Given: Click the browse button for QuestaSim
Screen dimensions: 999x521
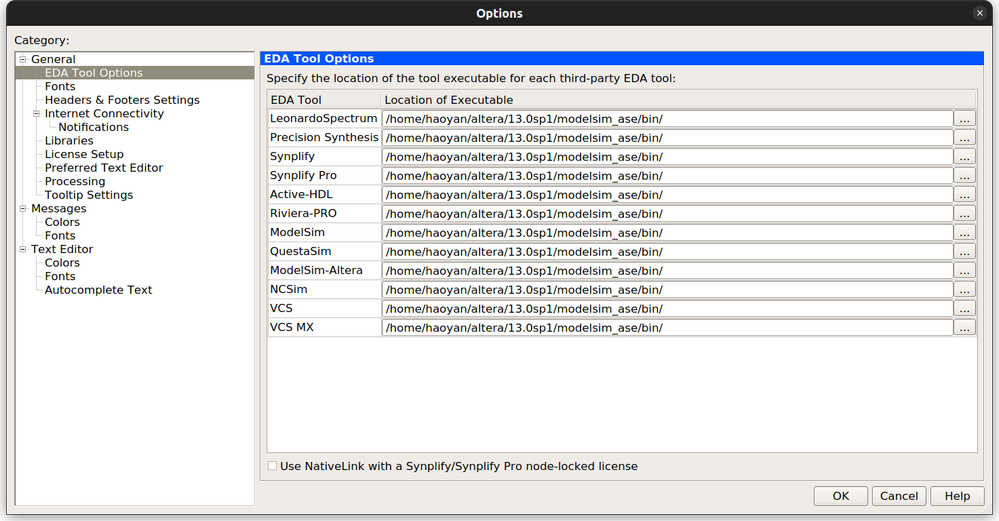Looking at the screenshot, I should click(964, 252).
